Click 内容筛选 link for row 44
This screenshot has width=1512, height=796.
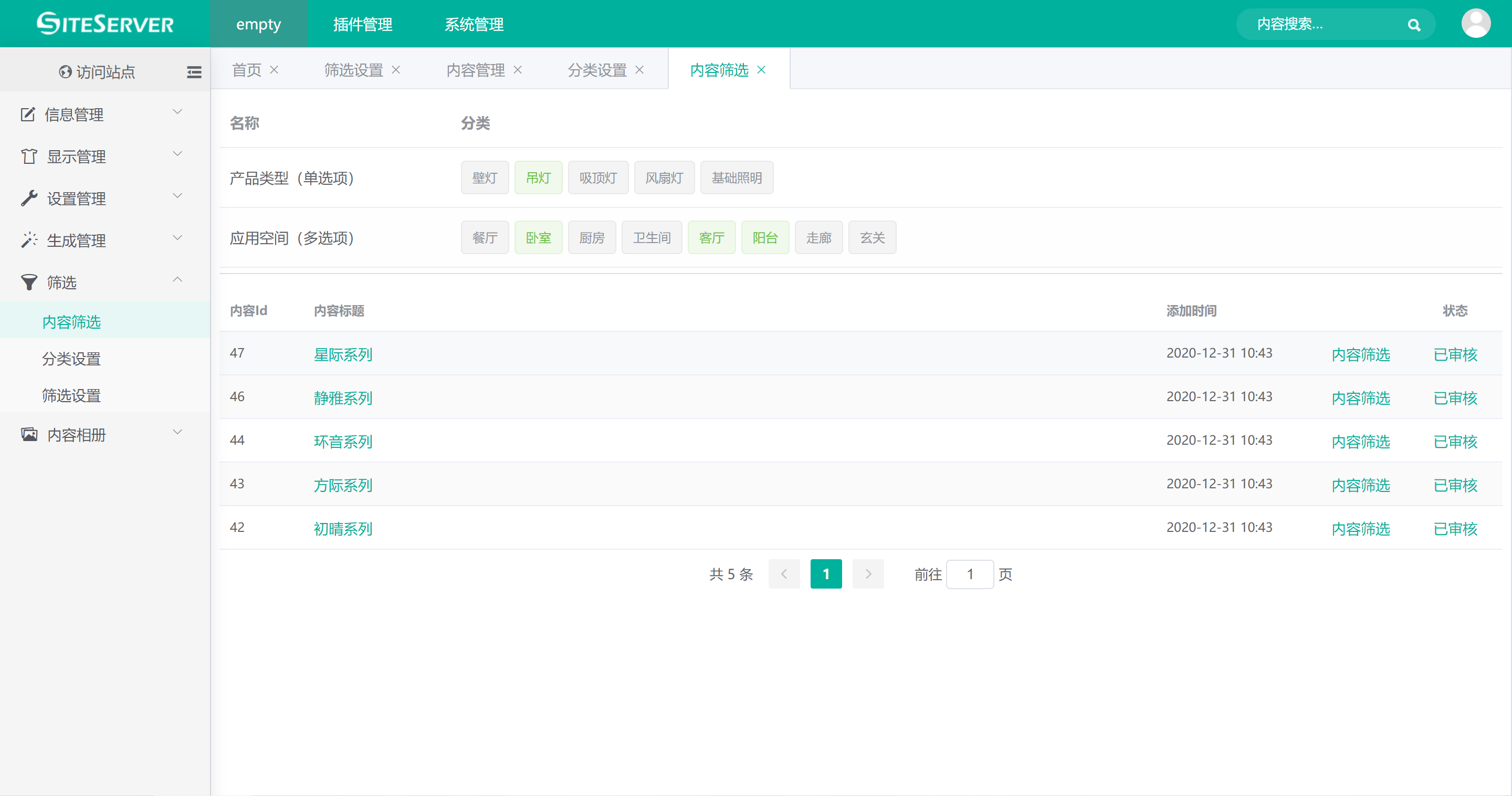coord(1360,442)
